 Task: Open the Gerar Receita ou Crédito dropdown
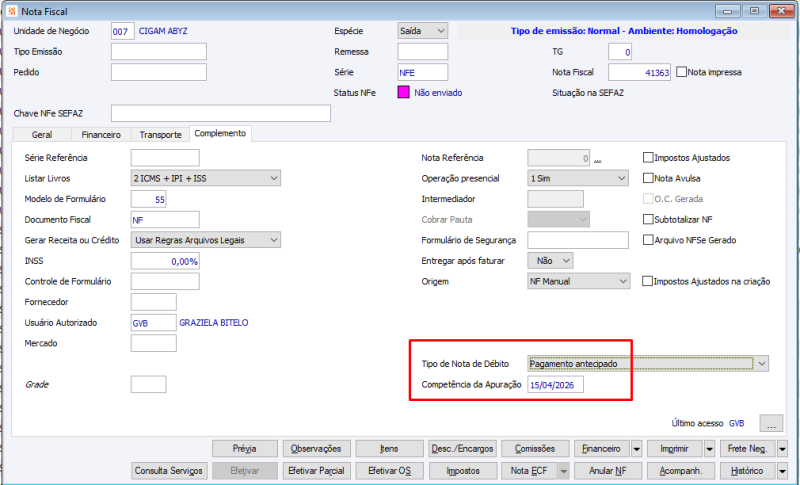tap(206, 240)
